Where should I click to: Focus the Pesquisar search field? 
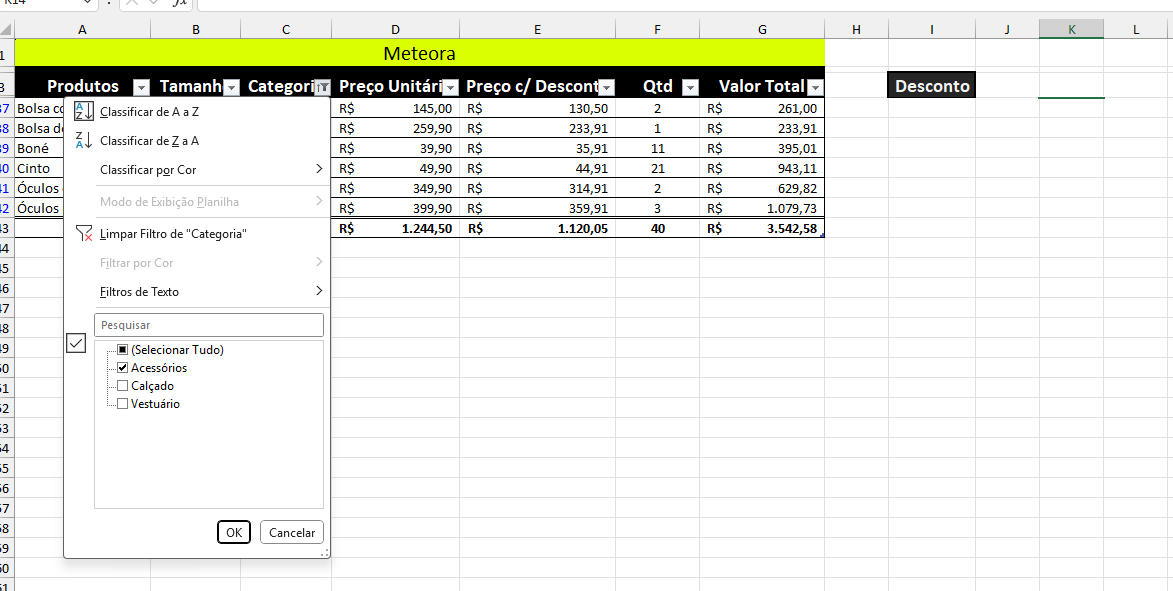pyautogui.click(x=209, y=325)
